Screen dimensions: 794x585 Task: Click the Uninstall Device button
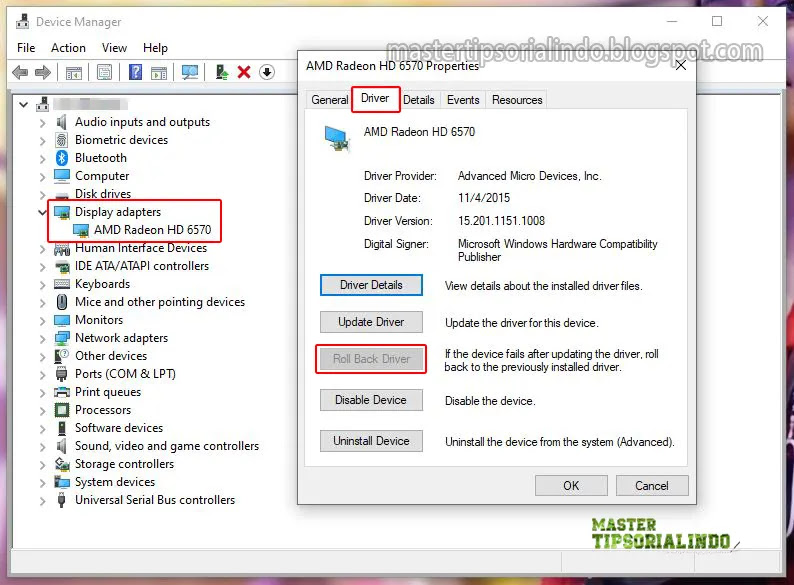coord(371,441)
